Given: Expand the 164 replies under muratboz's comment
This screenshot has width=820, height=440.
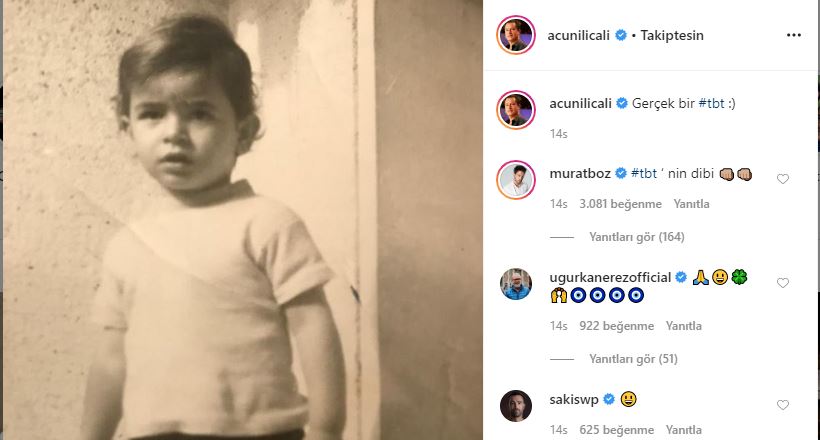Looking at the screenshot, I should coord(637,237).
